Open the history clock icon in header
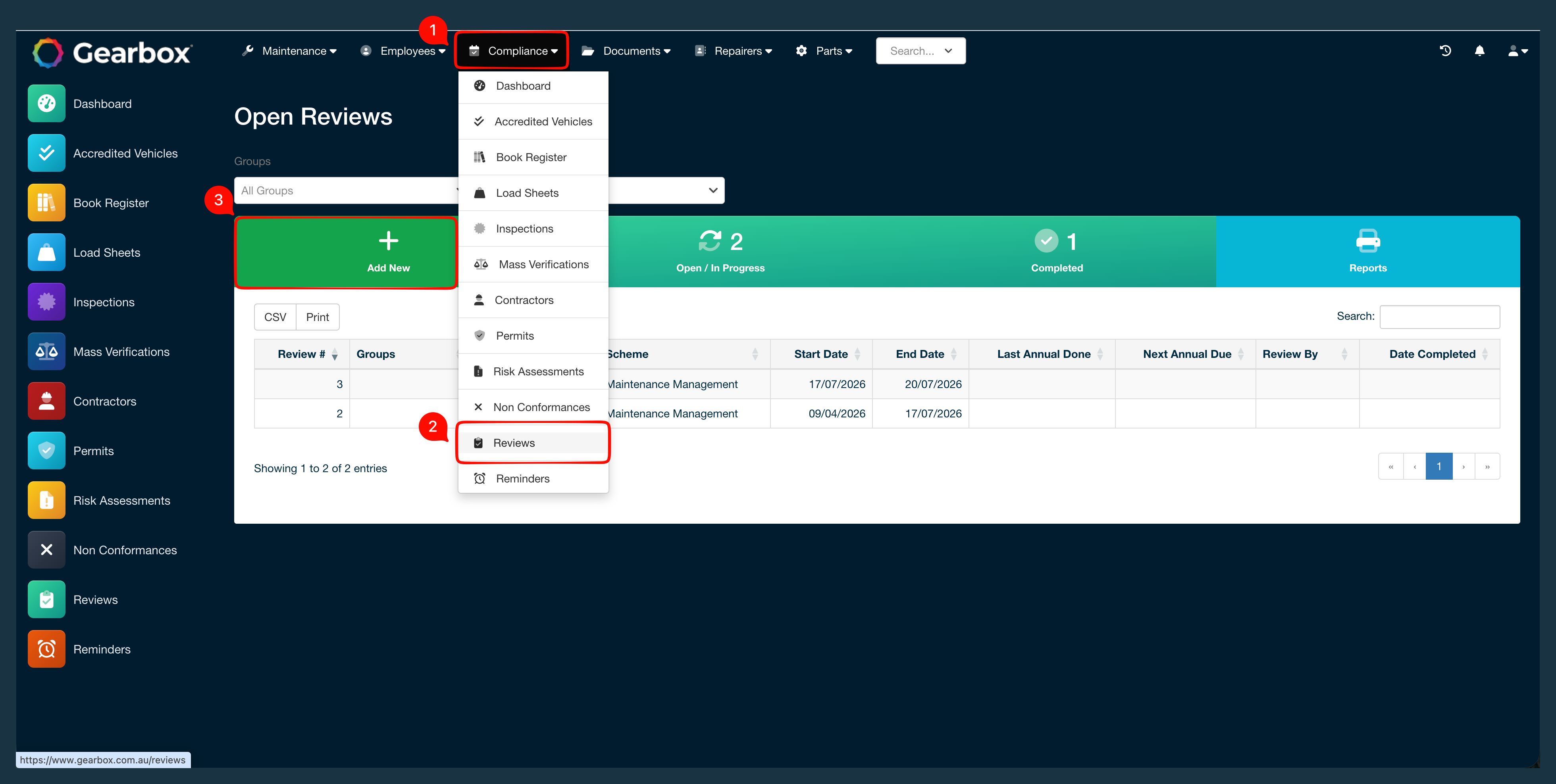 1445,51
